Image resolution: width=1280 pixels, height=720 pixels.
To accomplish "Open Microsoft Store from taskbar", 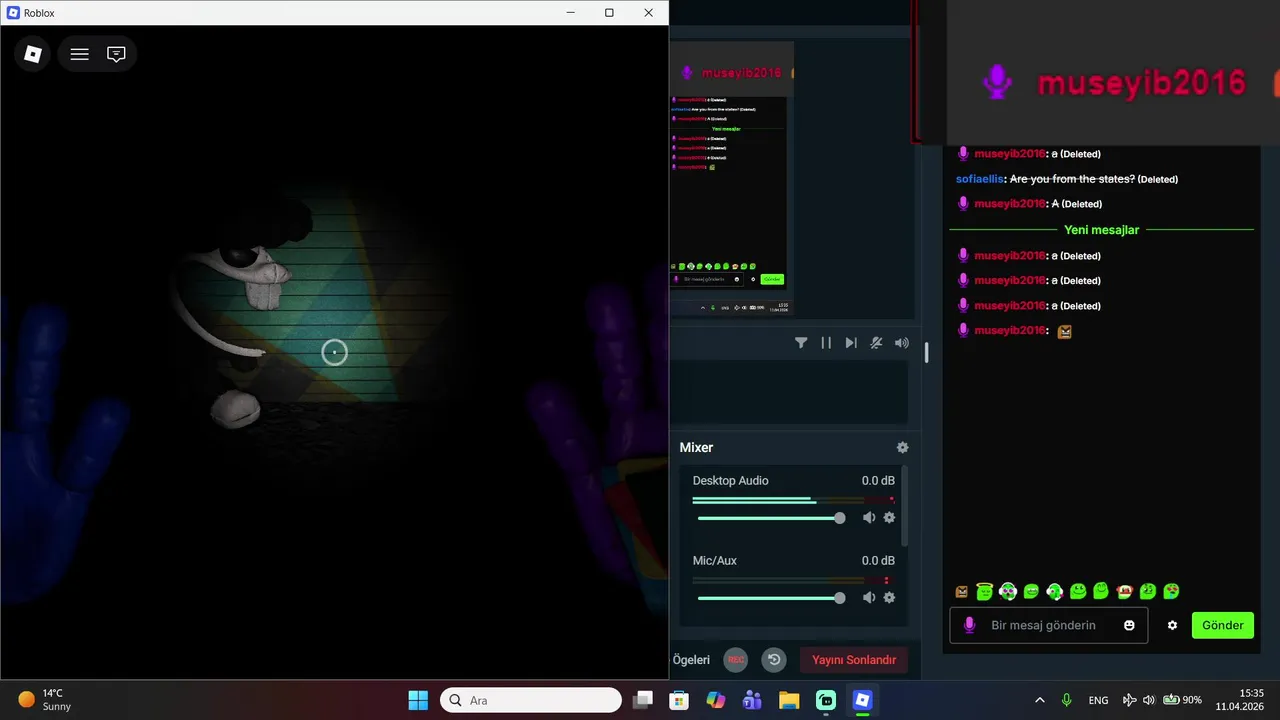I will point(679,700).
